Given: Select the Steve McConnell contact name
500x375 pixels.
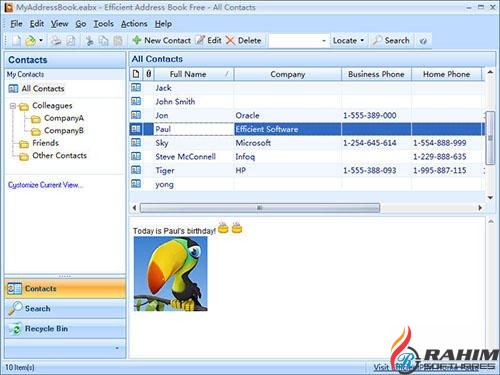Looking at the screenshot, I should pyautogui.click(x=185, y=157).
